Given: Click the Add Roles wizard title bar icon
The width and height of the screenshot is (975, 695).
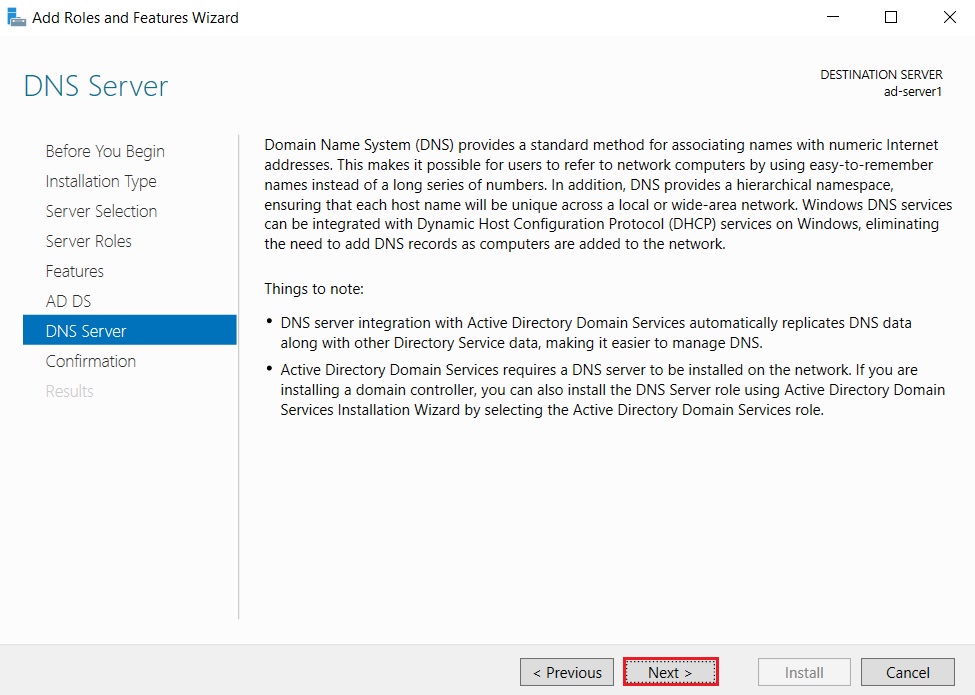Looking at the screenshot, I should coord(16,16).
